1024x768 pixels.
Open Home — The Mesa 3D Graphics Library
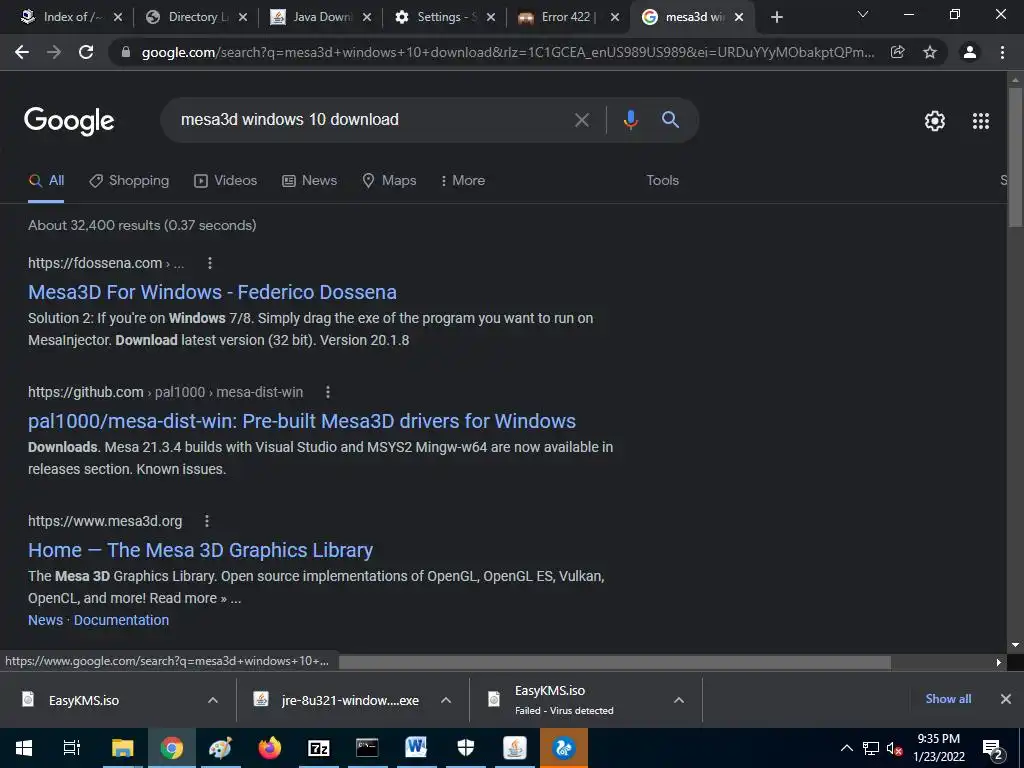point(200,550)
